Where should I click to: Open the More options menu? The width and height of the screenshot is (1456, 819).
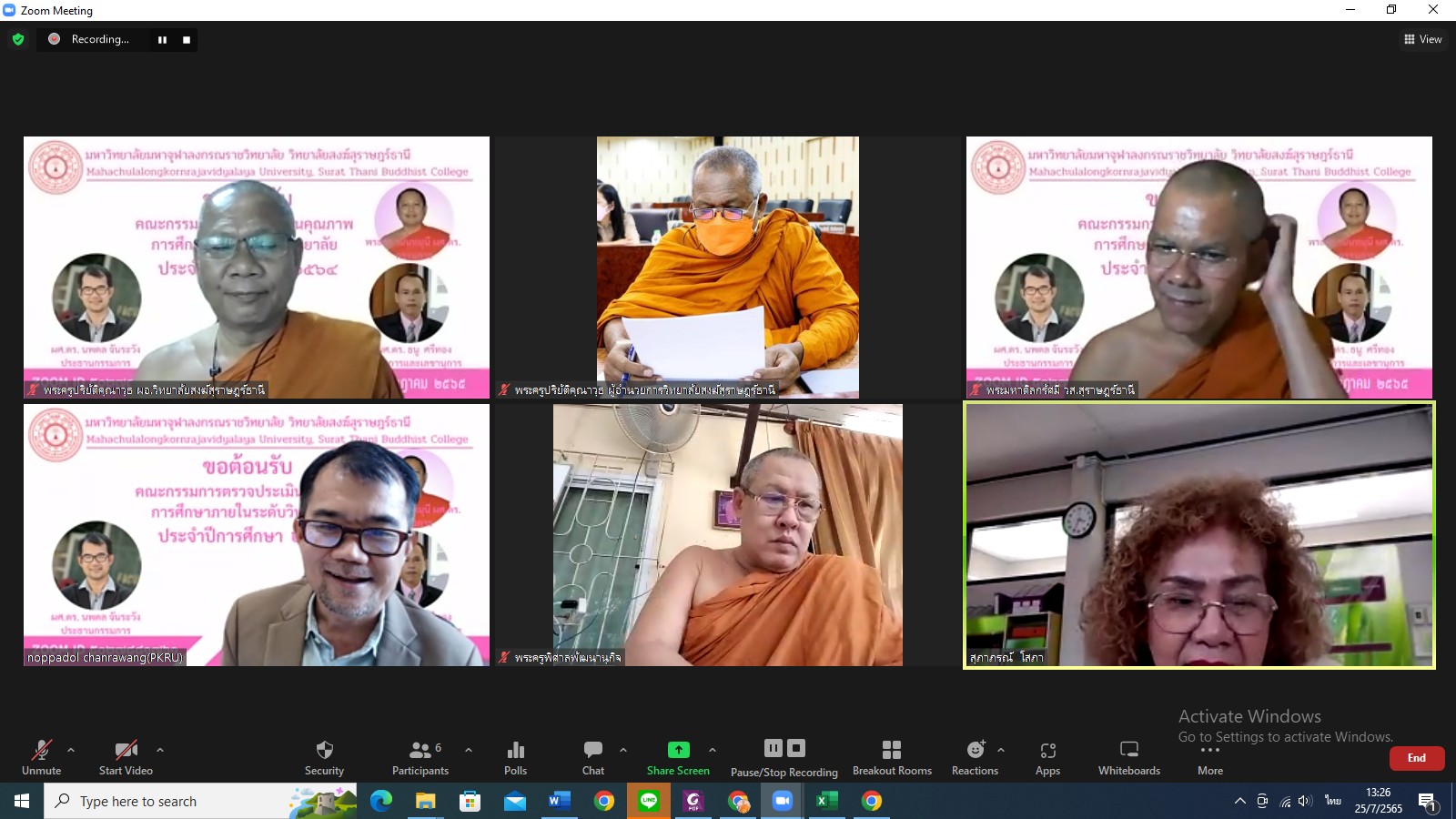1210,759
